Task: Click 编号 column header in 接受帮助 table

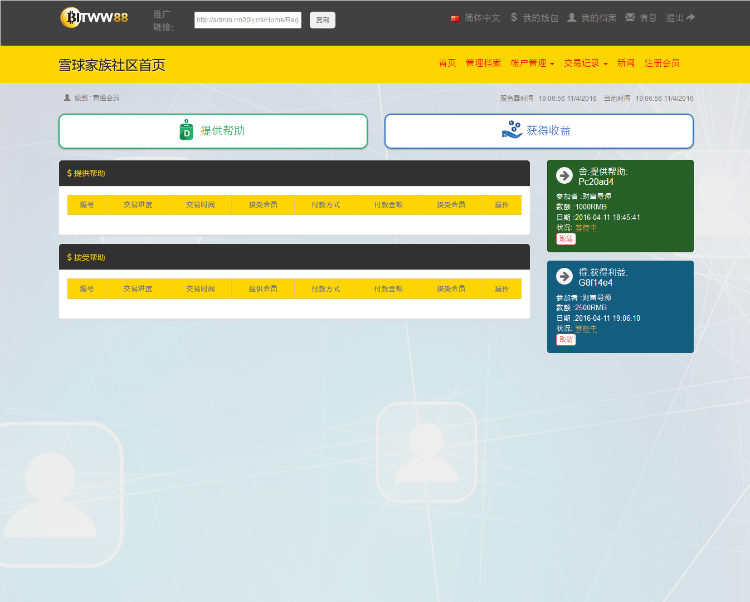Action: tap(87, 289)
